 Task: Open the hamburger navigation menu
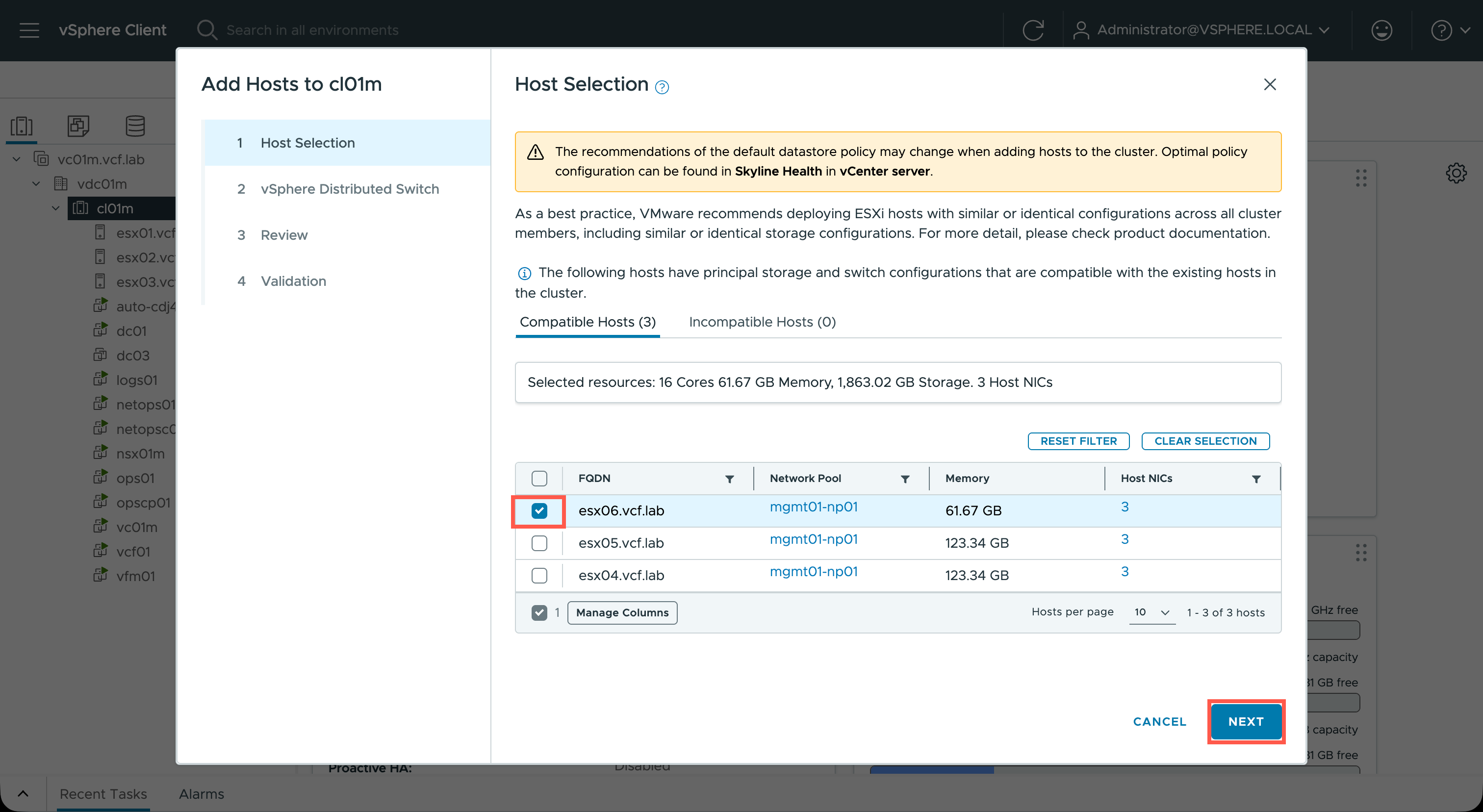(x=29, y=30)
